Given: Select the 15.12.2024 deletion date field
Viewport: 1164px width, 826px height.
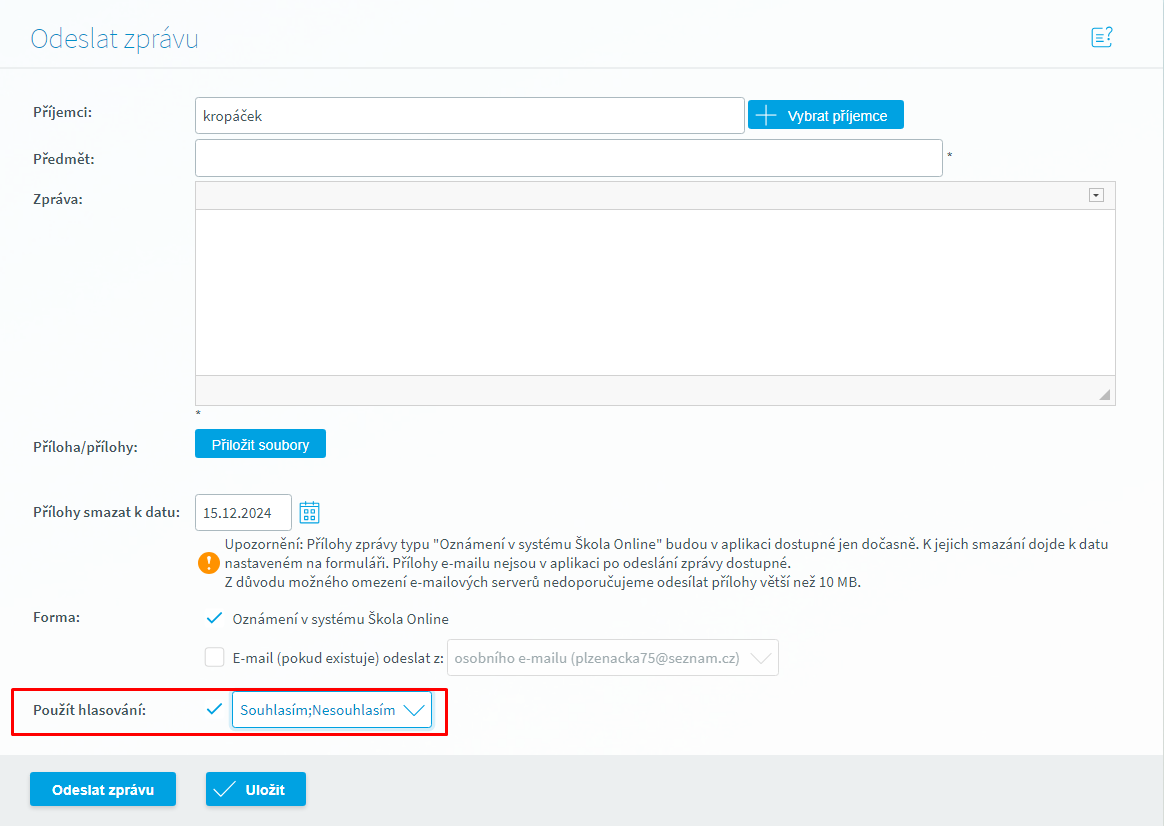Looking at the screenshot, I should click(x=243, y=513).
